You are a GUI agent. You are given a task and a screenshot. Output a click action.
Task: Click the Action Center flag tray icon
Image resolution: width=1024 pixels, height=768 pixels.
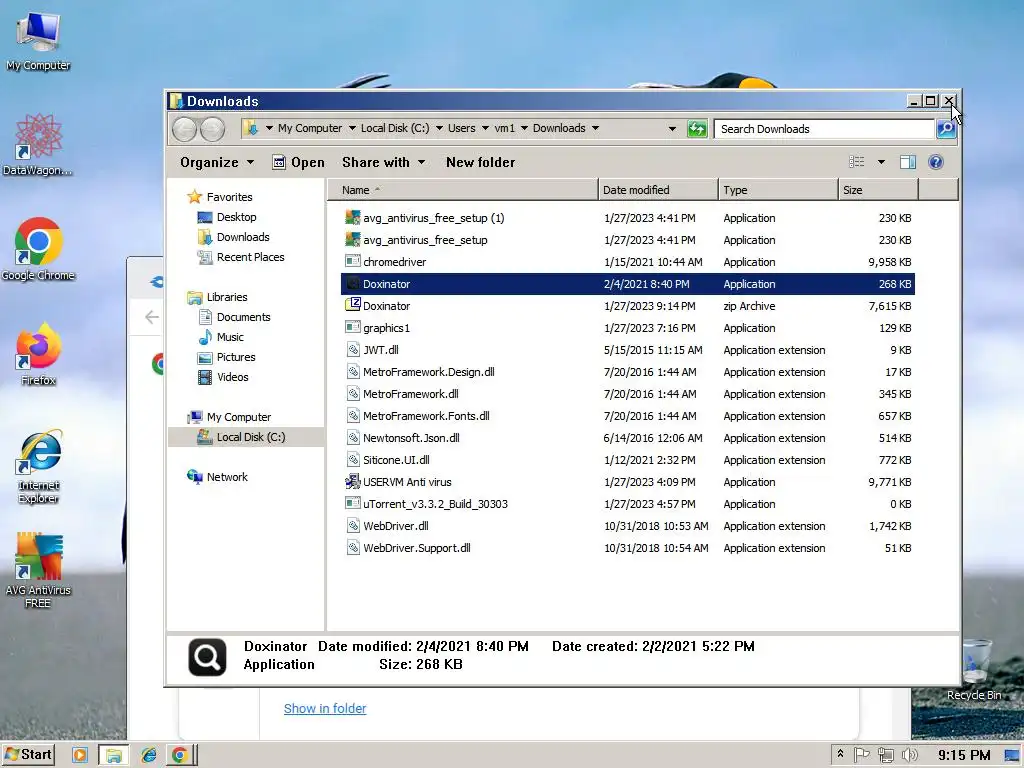point(861,755)
